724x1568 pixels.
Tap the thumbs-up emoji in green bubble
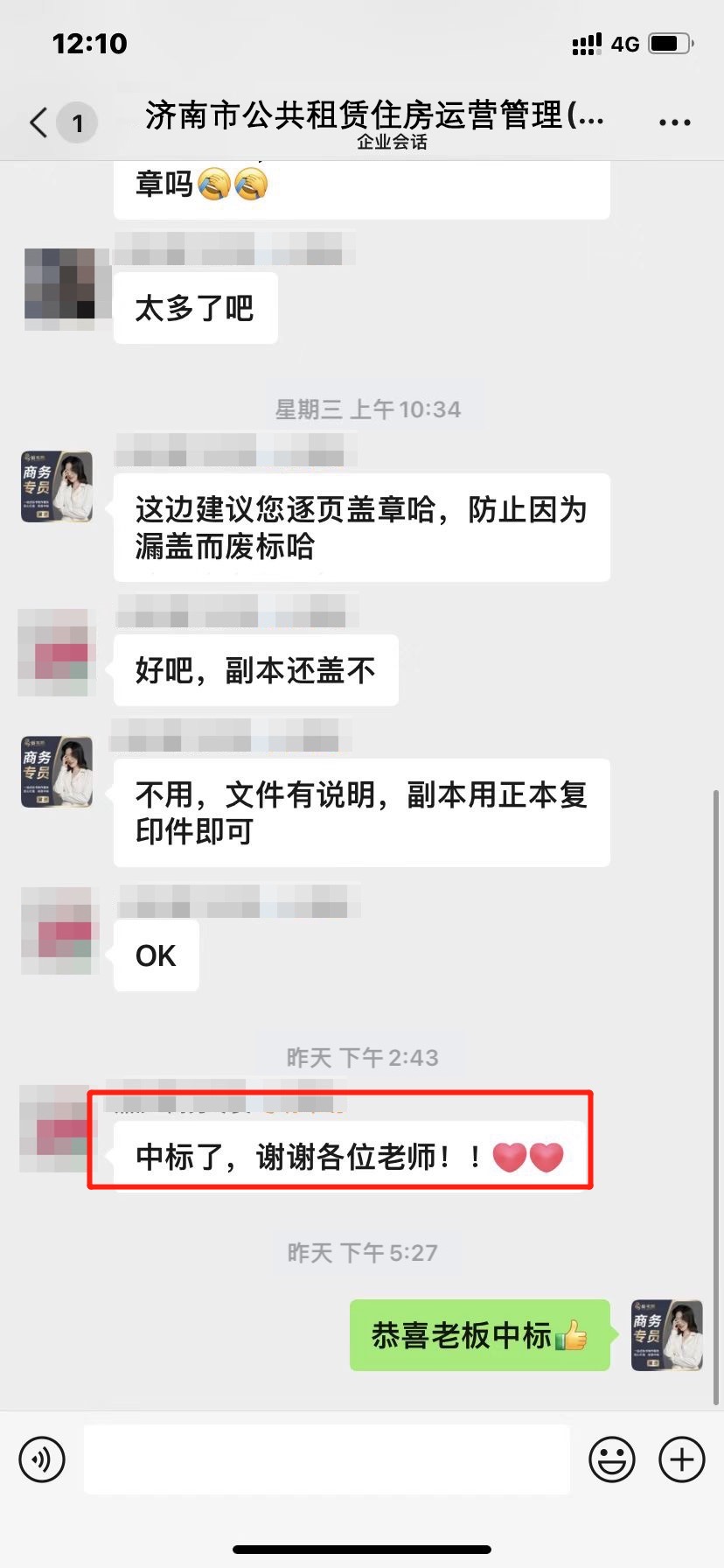pos(571,1335)
